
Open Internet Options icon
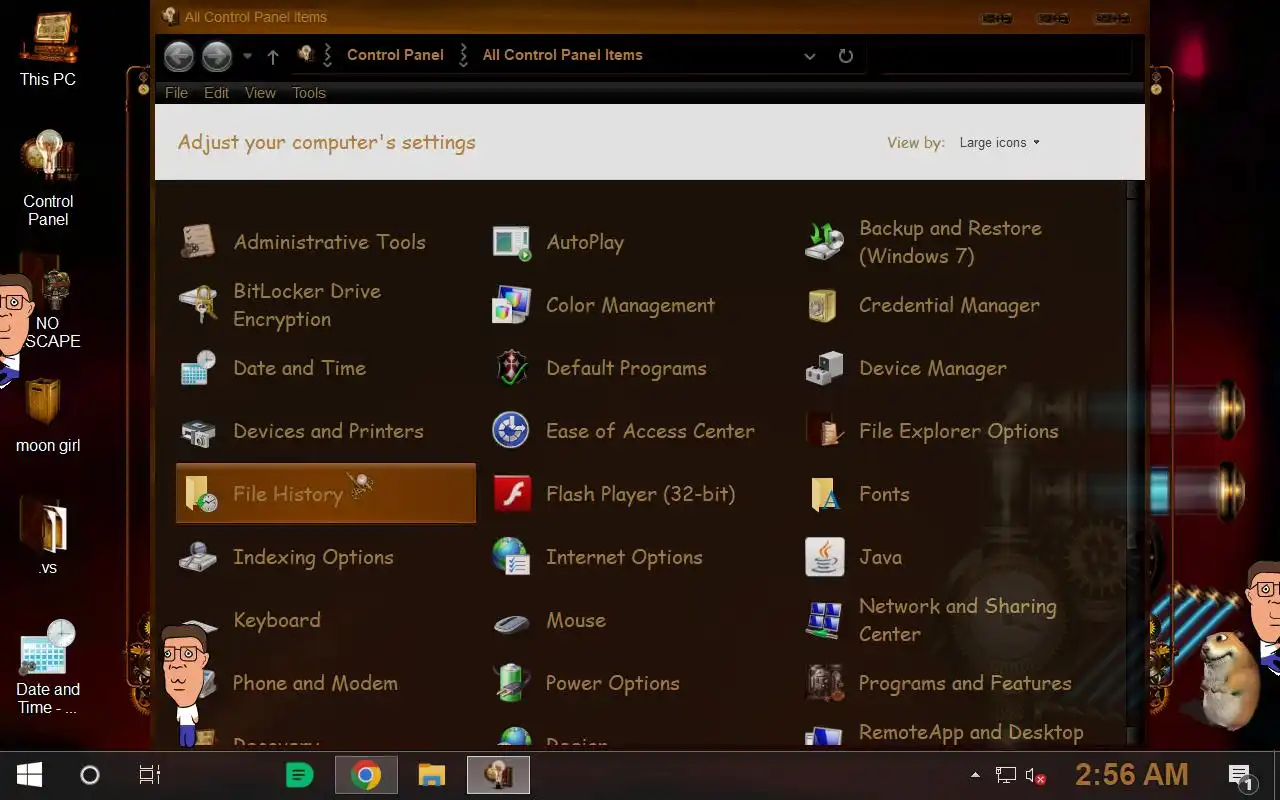click(512, 557)
